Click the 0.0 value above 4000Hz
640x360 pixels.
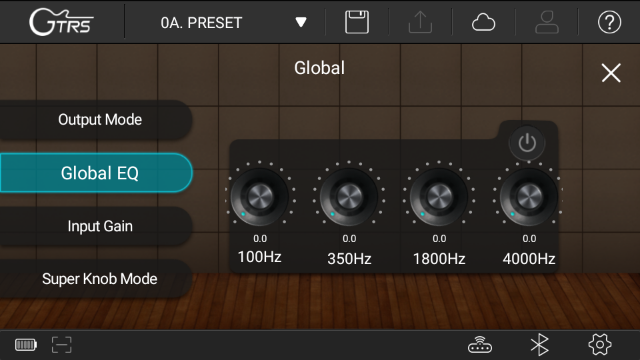(529, 238)
